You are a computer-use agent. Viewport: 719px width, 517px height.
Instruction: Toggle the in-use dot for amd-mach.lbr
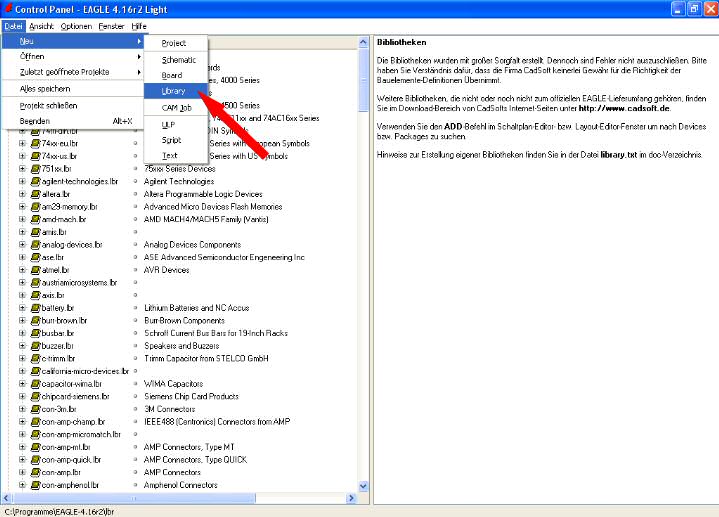(135, 219)
